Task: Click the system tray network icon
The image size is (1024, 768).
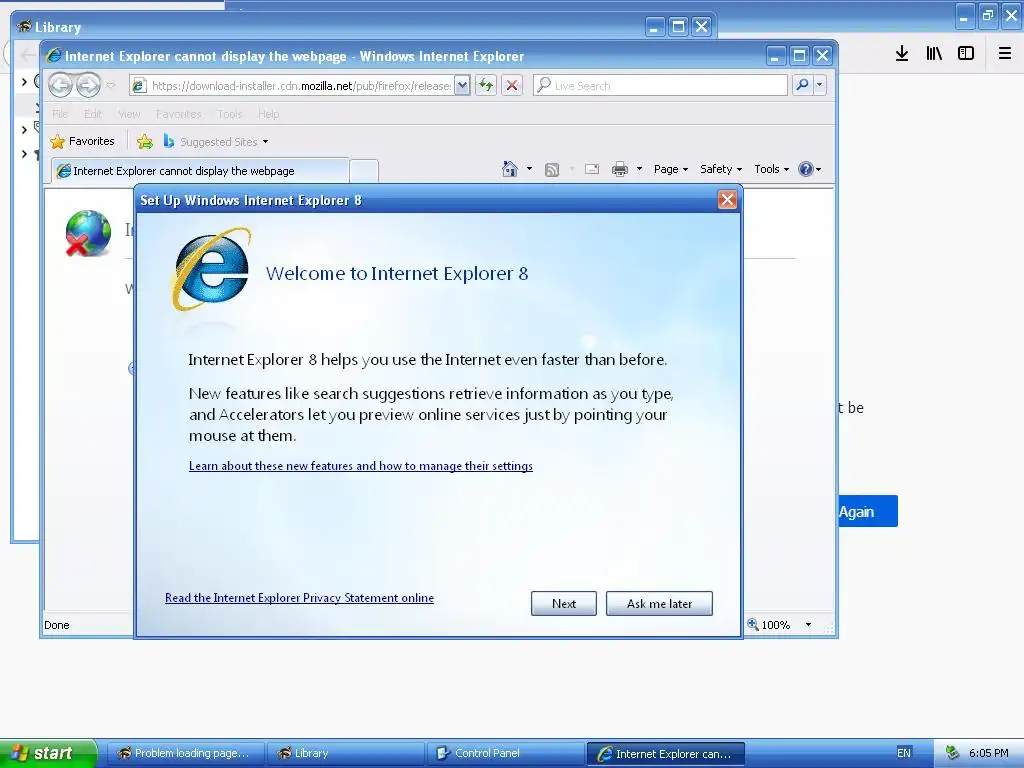Action: click(x=952, y=753)
